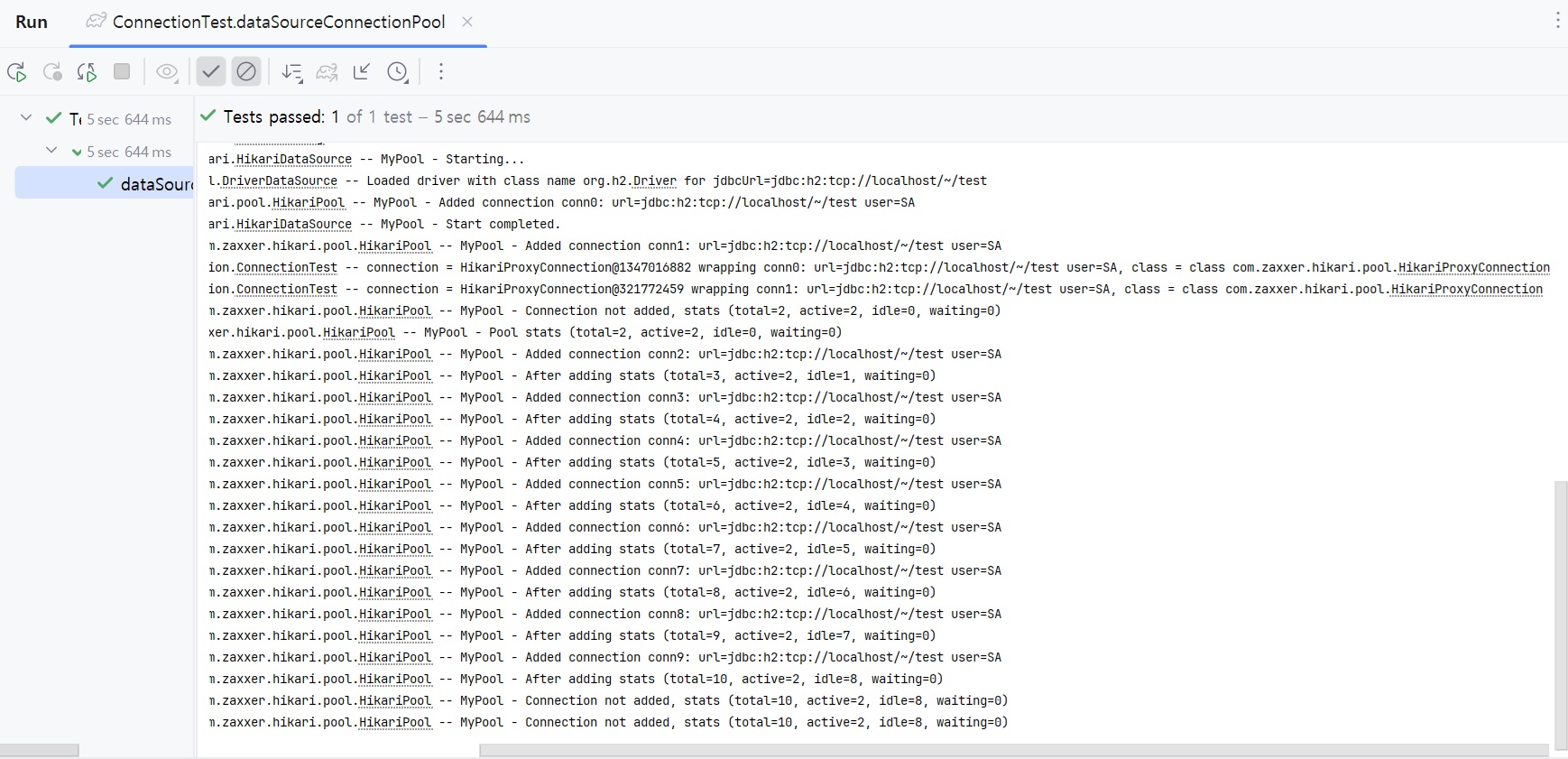Click the console horizontal scrollbar thumb
Screen dimensions: 1568x759
coord(1014,751)
